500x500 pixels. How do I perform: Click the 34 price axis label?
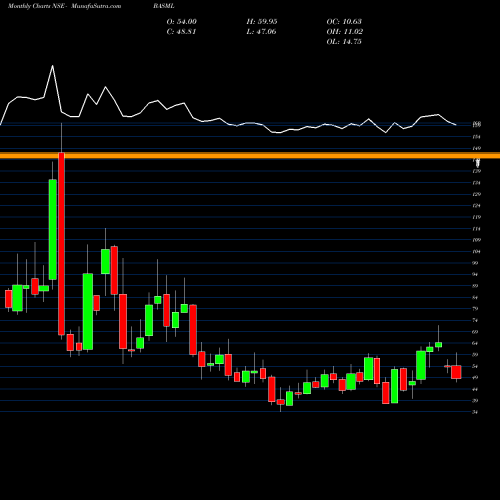[476, 412]
